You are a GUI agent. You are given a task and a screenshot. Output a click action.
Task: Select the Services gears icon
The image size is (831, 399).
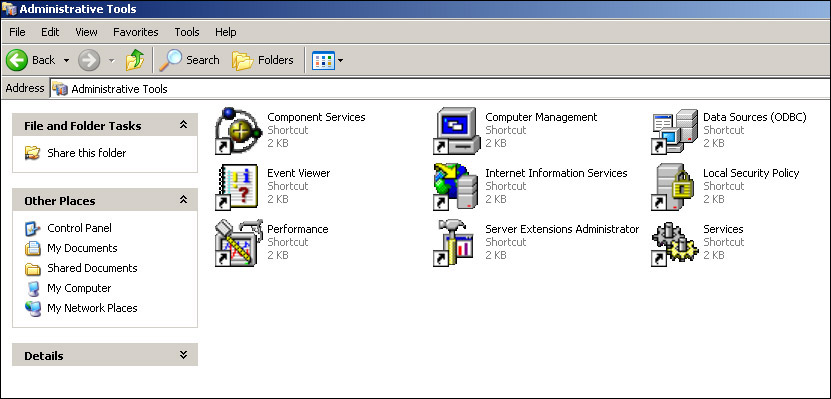click(675, 243)
